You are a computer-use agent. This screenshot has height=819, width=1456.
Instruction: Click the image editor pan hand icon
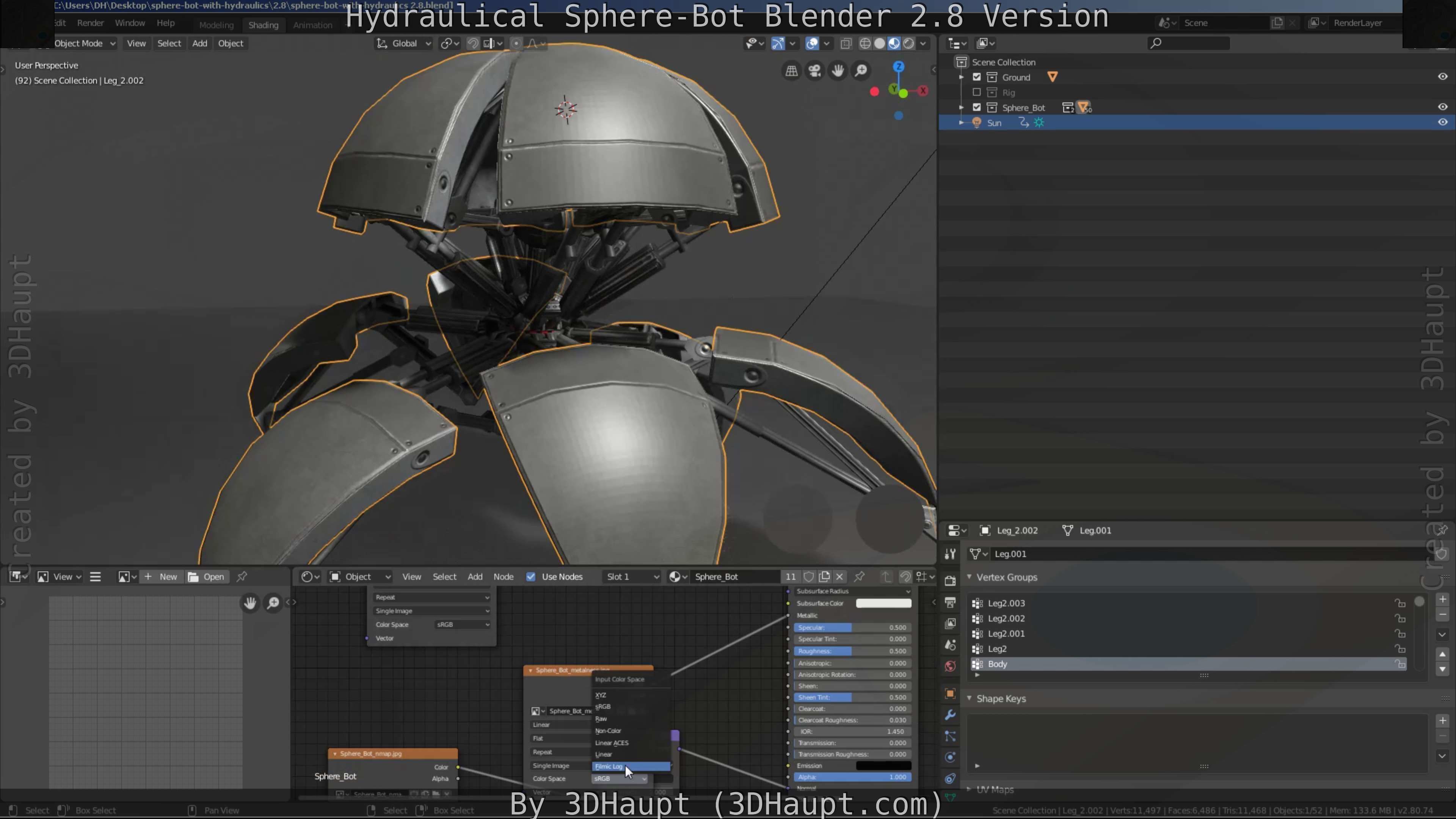click(x=250, y=603)
